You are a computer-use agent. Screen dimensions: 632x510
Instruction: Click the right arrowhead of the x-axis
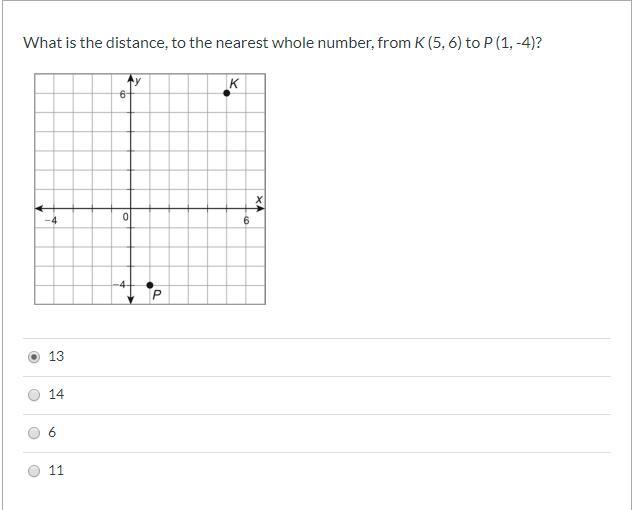tap(261, 209)
